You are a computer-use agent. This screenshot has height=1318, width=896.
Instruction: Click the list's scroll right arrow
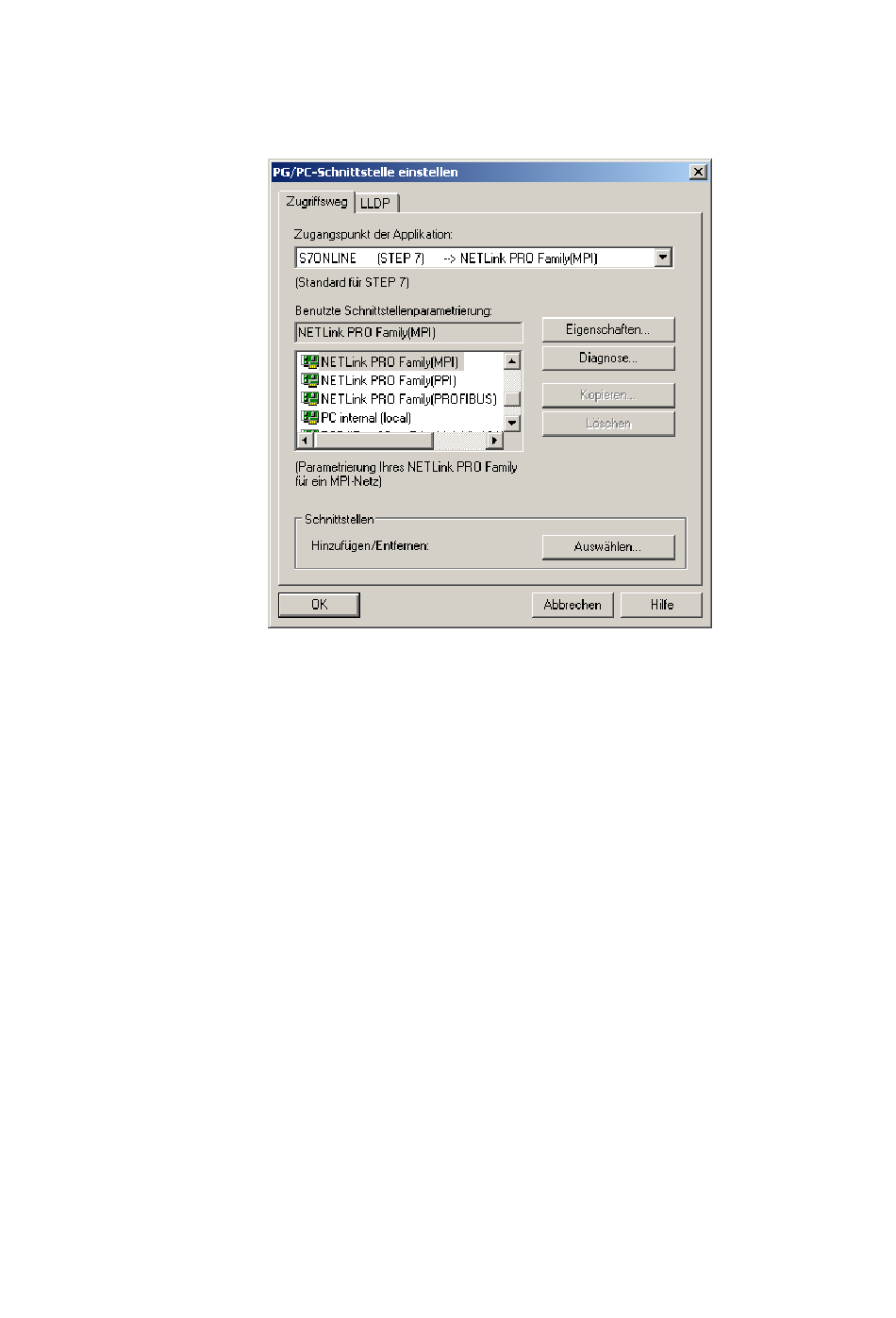point(495,441)
